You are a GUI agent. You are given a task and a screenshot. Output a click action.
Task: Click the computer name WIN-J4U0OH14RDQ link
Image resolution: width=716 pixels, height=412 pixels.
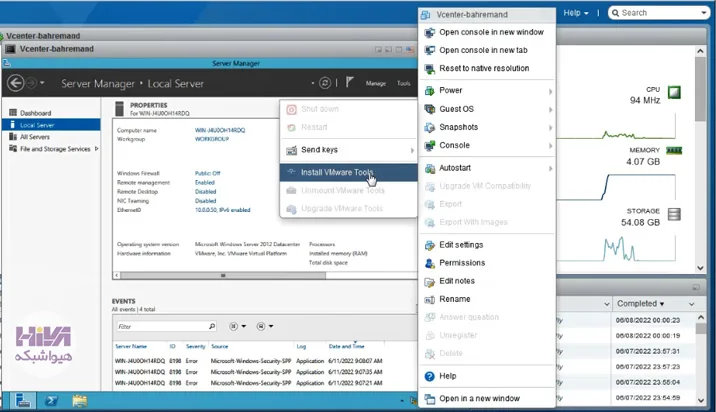coord(220,130)
